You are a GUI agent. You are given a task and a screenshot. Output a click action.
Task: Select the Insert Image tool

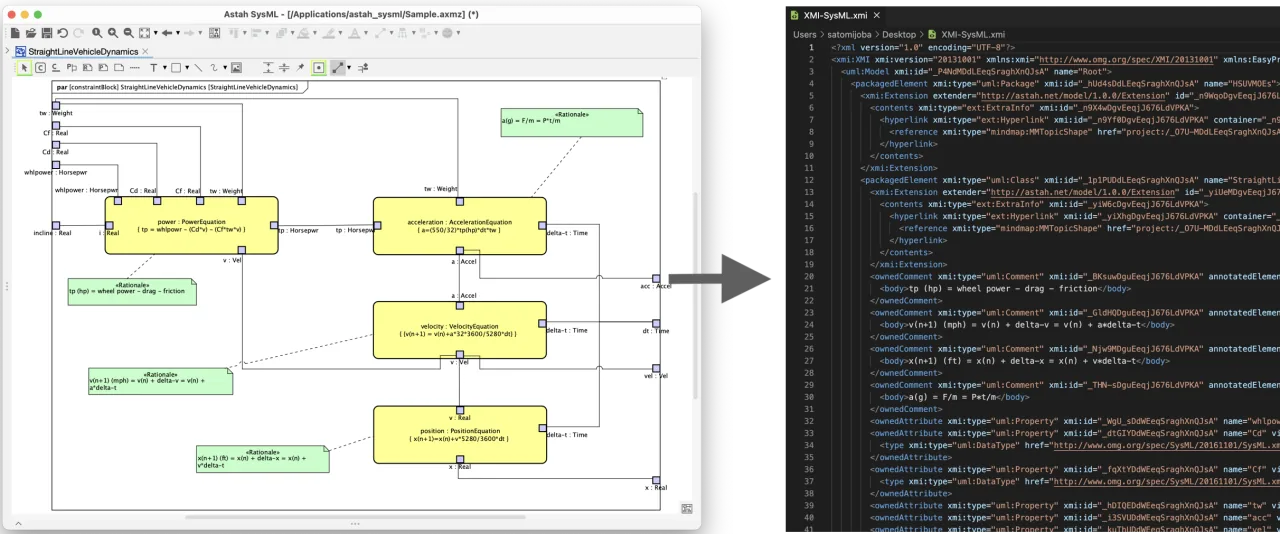click(x=236, y=68)
